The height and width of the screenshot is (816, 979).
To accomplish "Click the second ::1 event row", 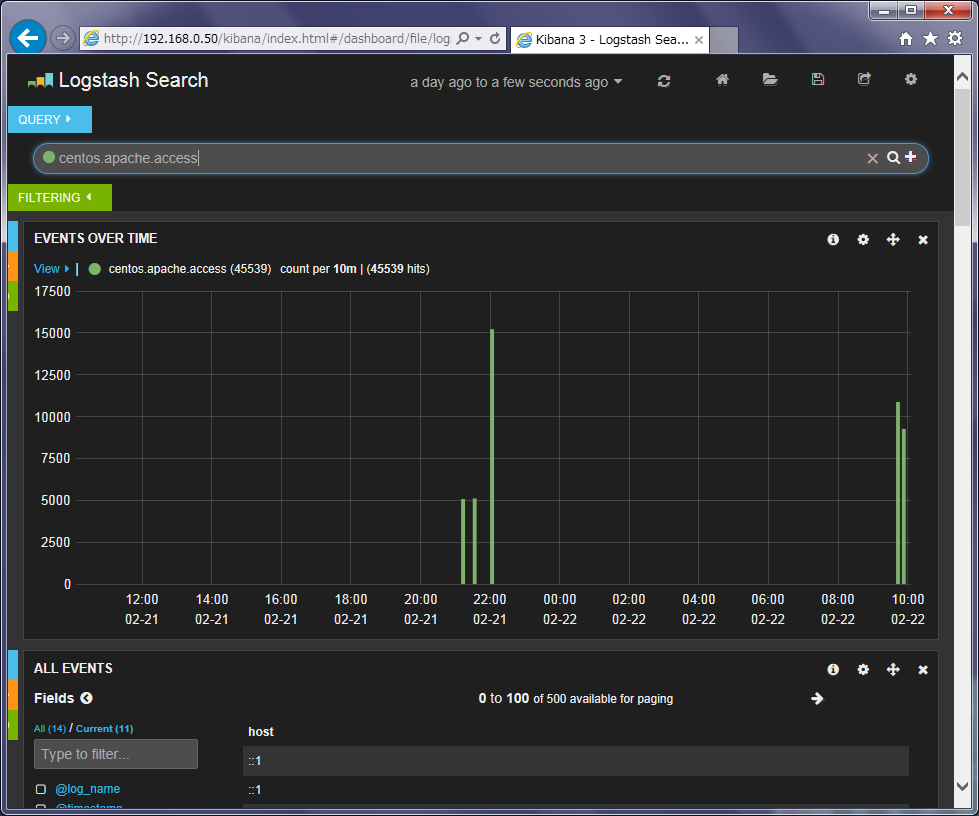I will click(576, 790).
